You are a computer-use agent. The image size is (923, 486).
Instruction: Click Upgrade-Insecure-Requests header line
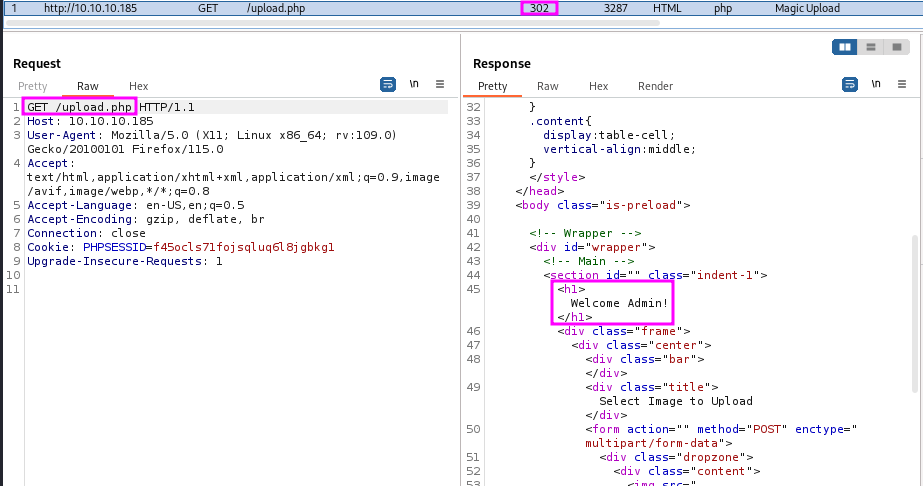125,261
